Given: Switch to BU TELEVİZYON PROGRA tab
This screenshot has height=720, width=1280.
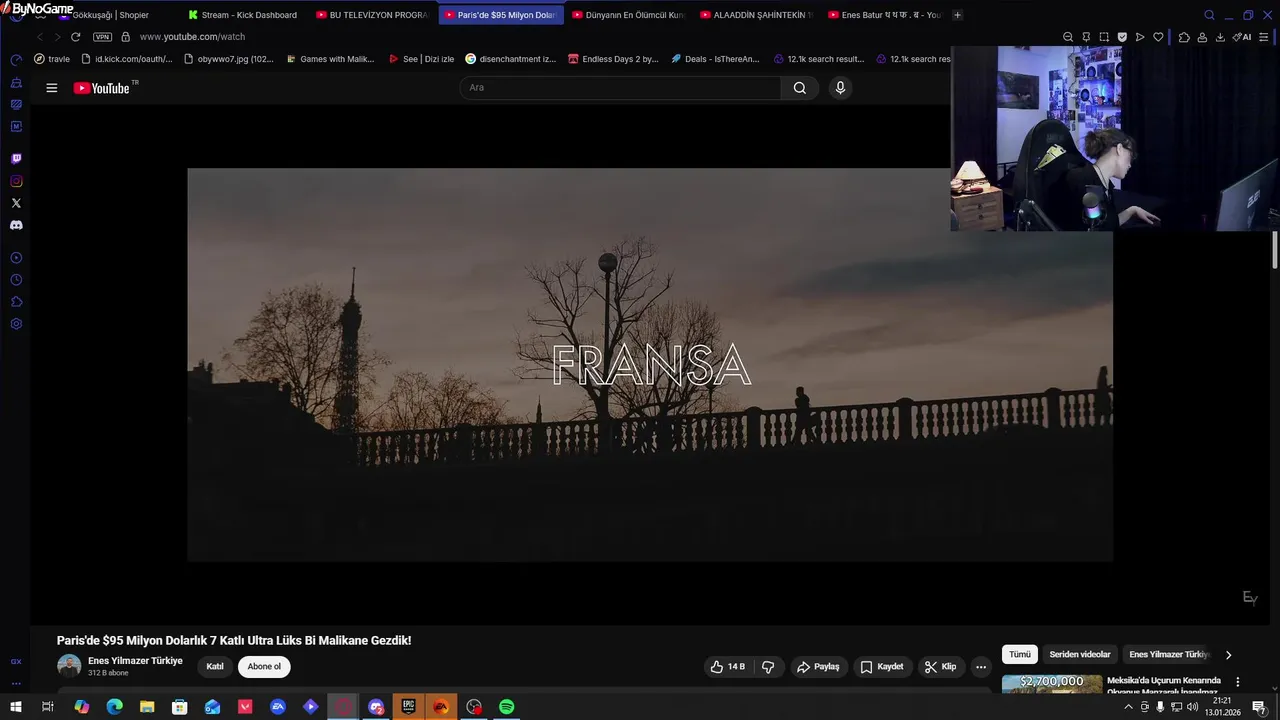Looking at the screenshot, I should [372, 15].
